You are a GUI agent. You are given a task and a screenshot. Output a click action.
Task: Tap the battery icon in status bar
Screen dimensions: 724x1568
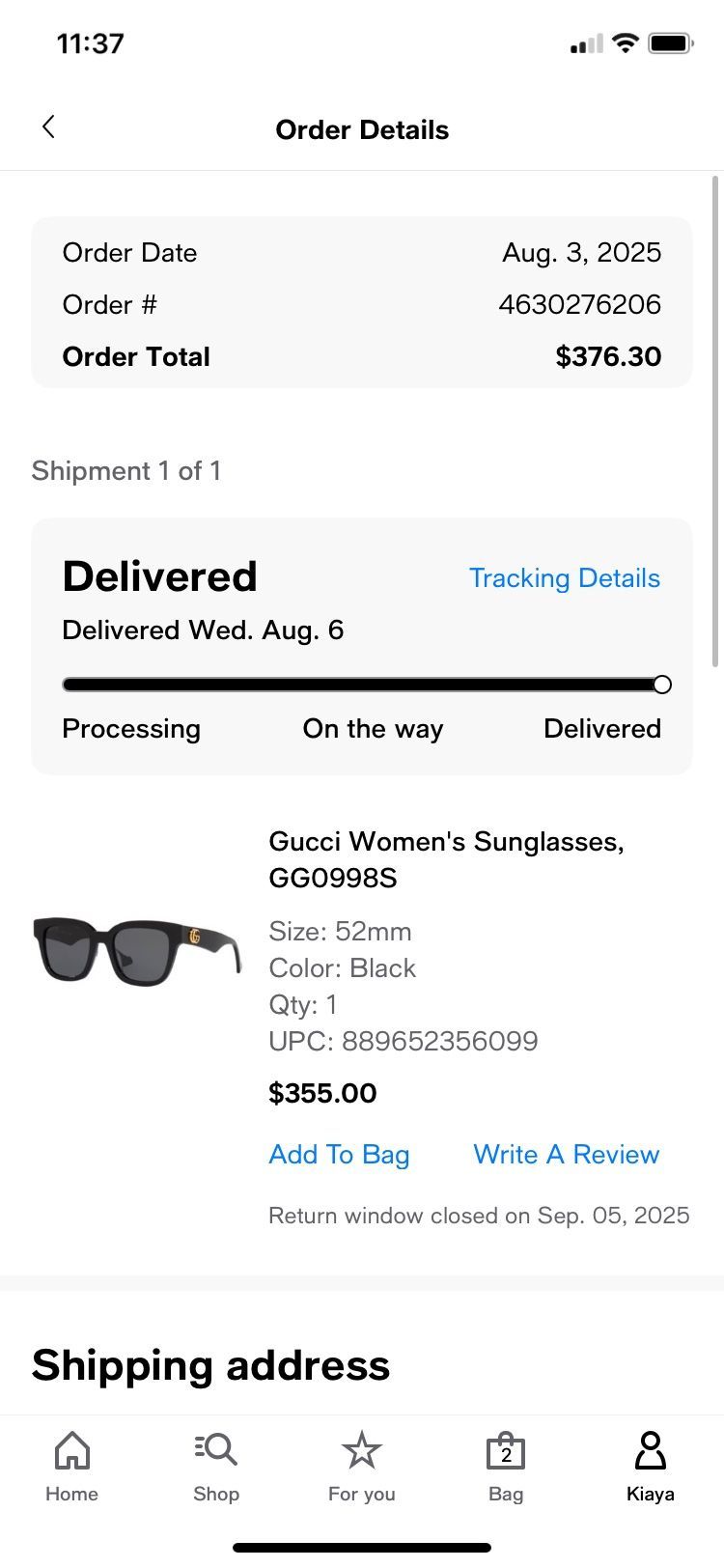[x=671, y=43]
